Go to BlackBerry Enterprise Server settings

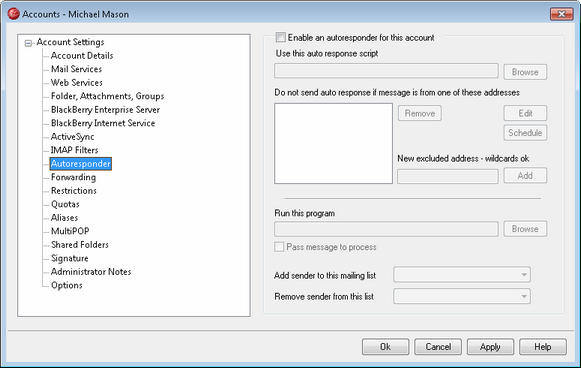pyautogui.click(x=105, y=110)
